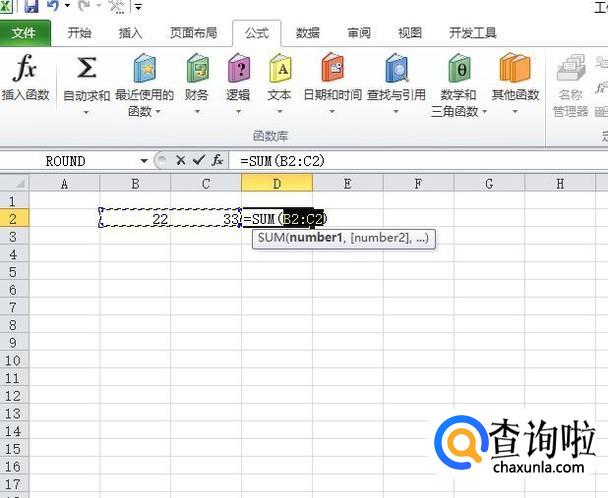Select column G header
608x498 pixels.
tap(489, 183)
